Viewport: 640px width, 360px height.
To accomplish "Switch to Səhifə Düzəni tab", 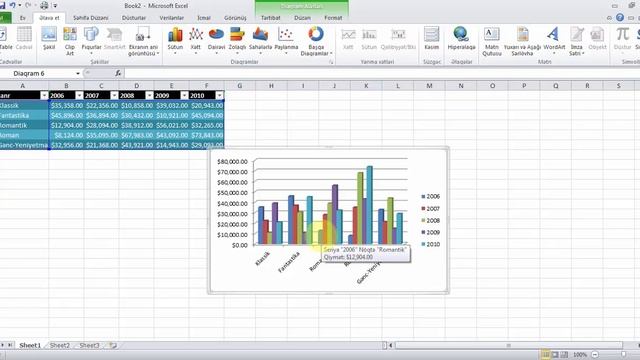I will (x=91, y=18).
